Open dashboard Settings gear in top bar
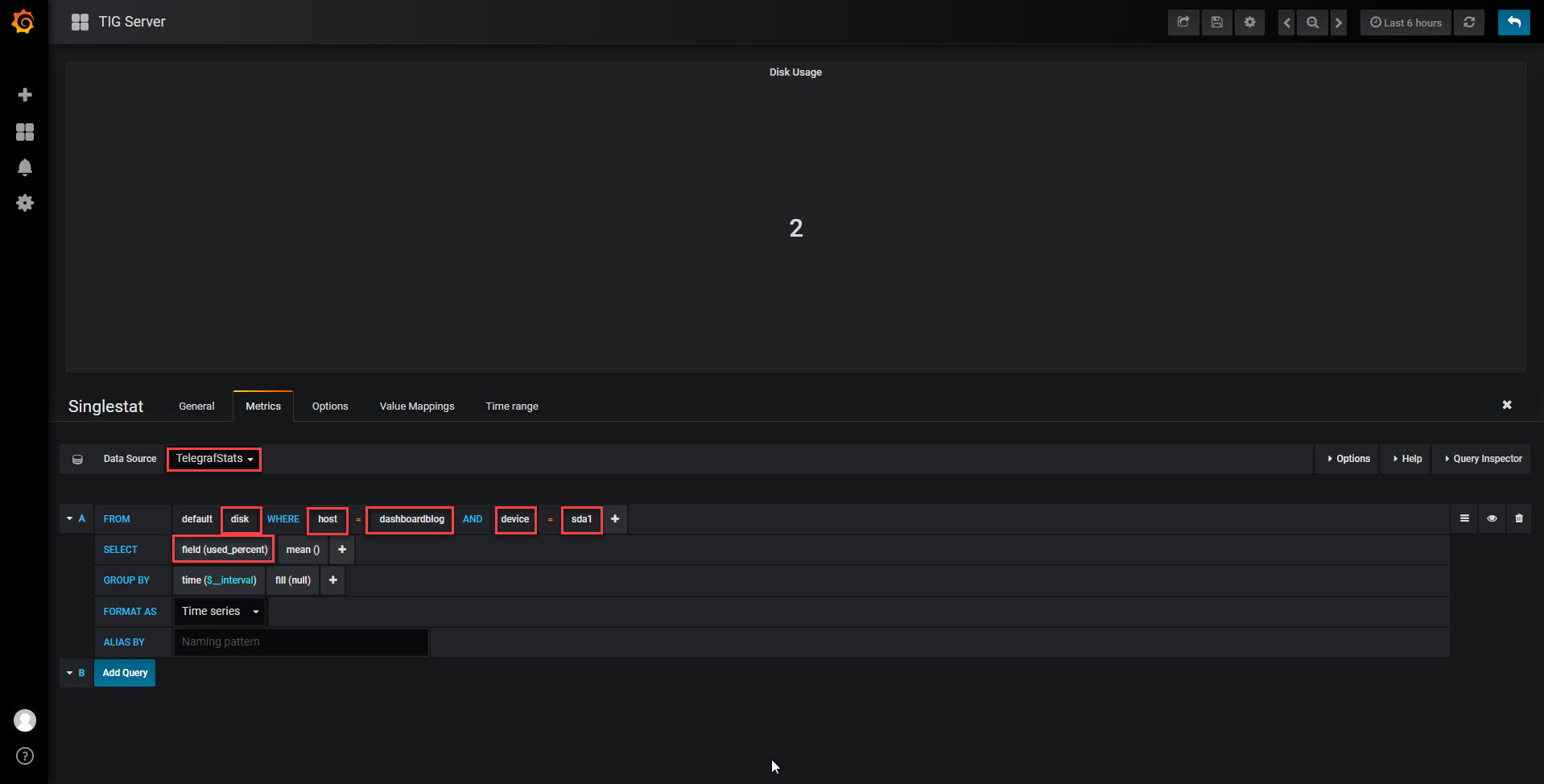1544x784 pixels. pos(1249,23)
